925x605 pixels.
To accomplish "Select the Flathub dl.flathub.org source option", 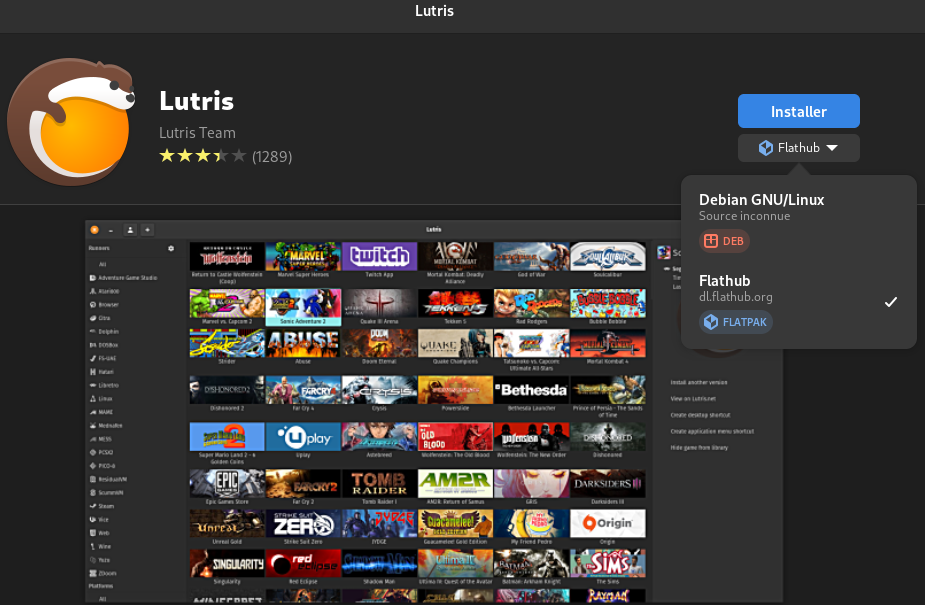I will click(798, 301).
